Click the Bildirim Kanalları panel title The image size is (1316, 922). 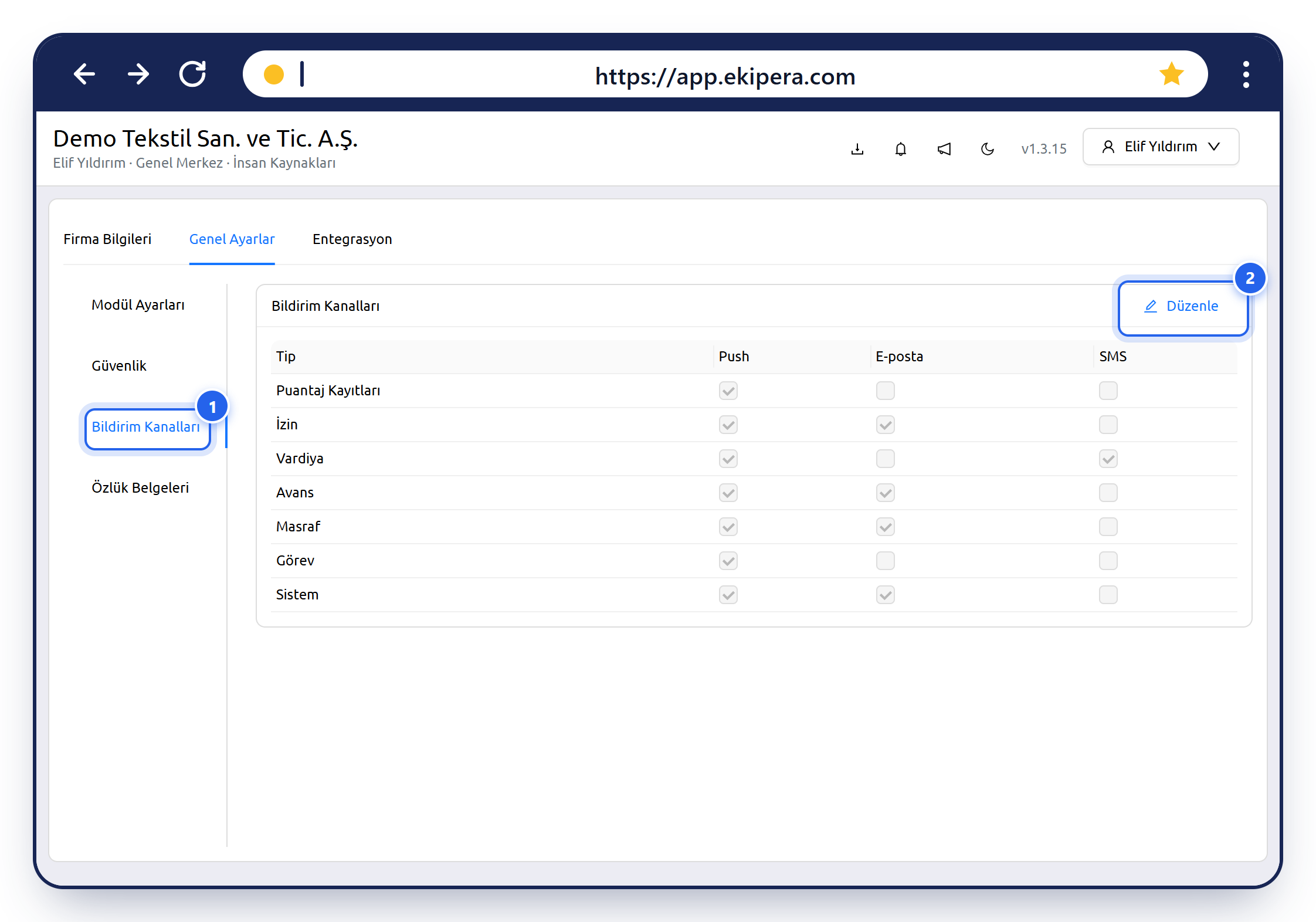pos(325,306)
